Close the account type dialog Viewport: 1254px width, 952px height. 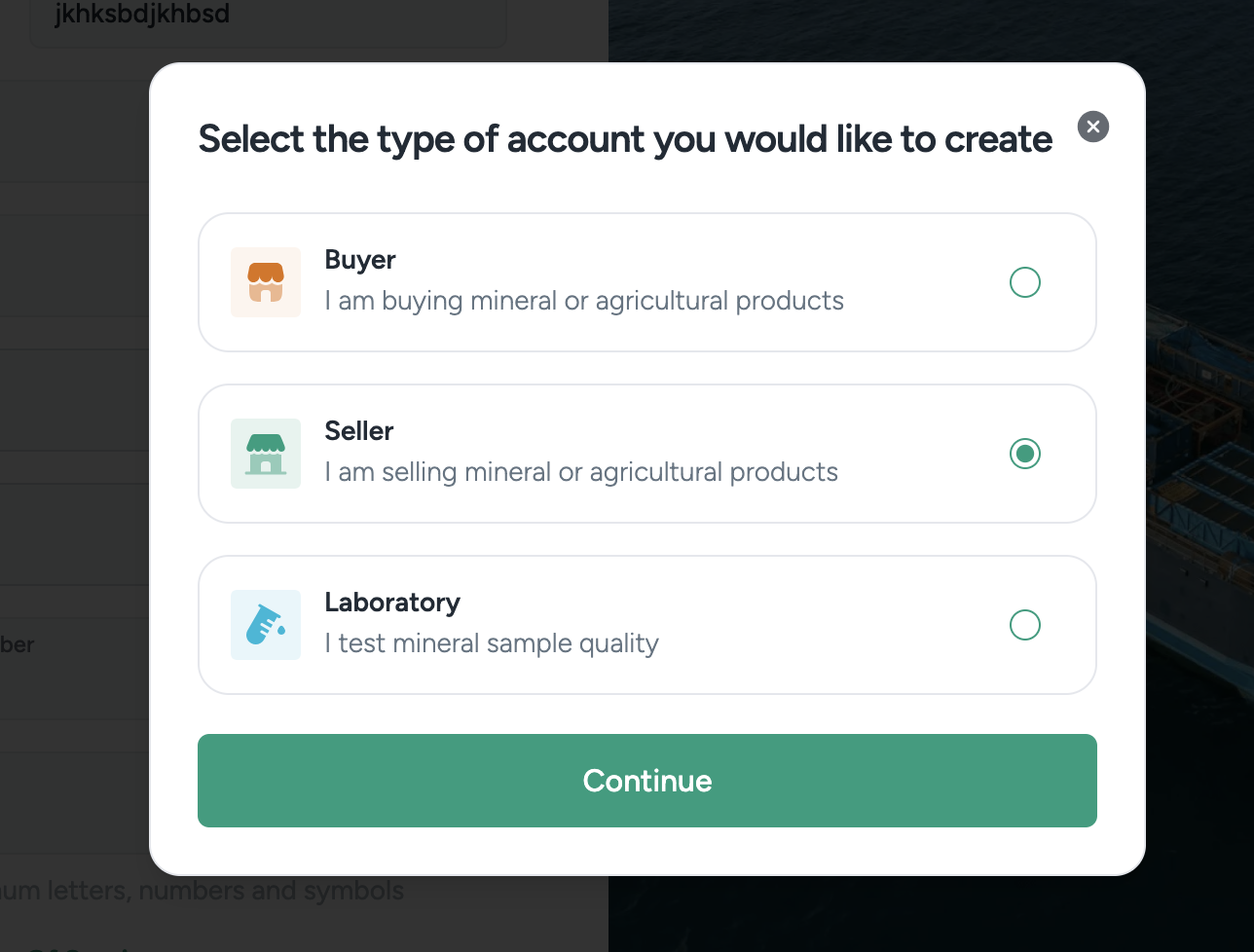[x=1093, y=127]
